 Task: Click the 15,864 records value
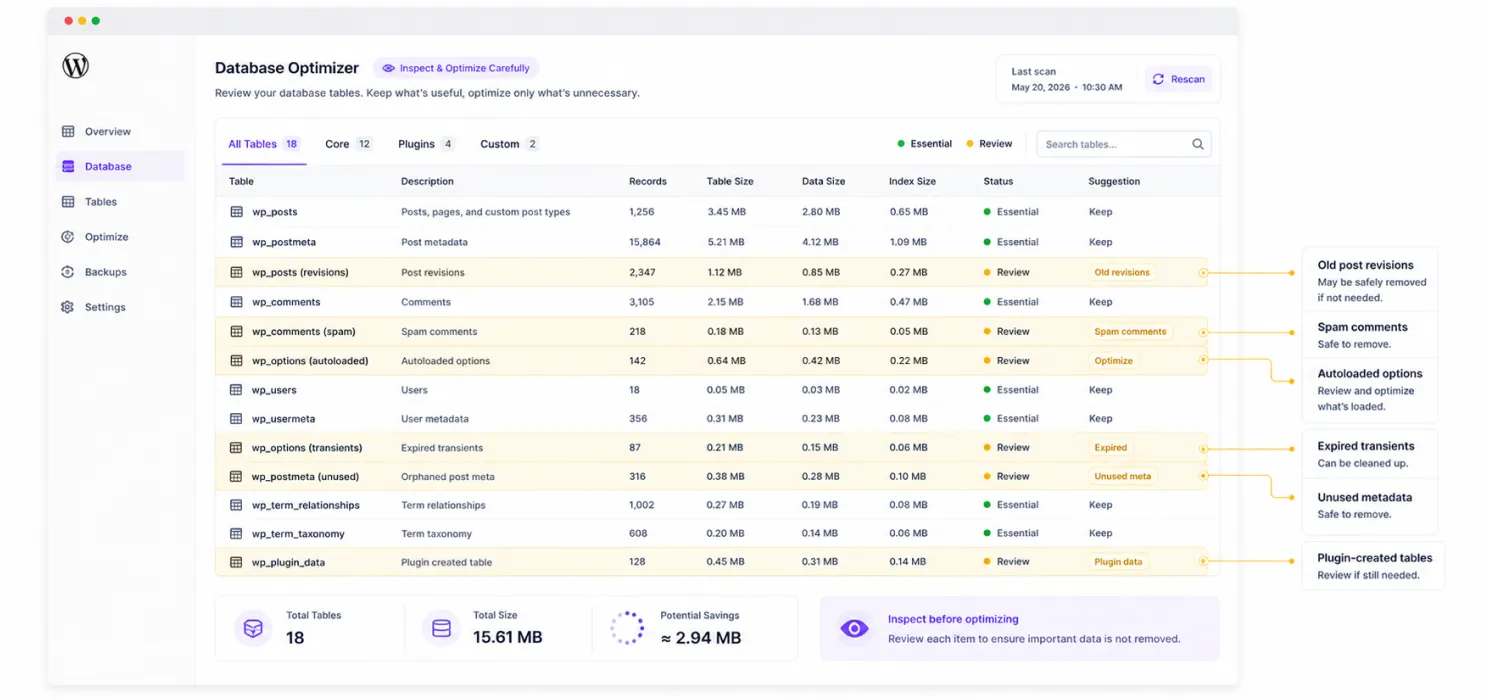coord(645,242)
